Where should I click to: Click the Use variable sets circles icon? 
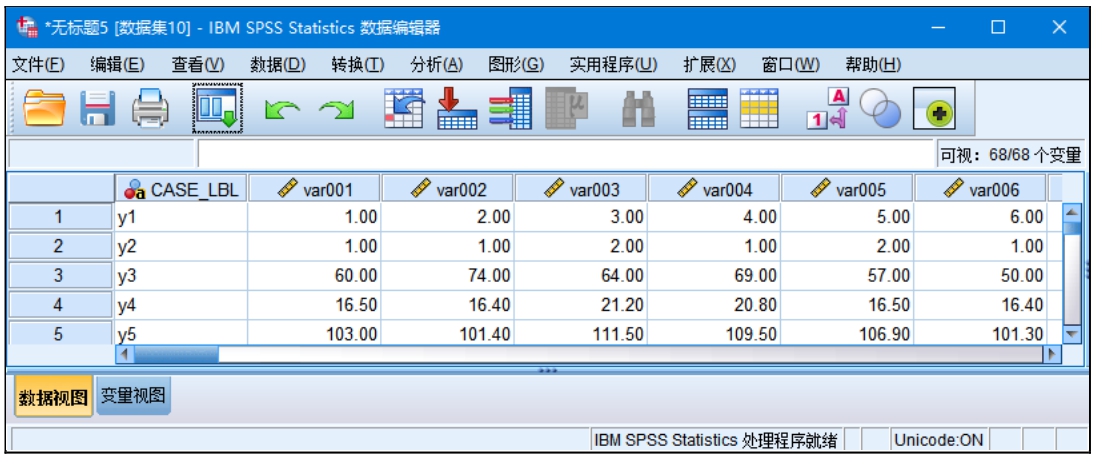(880, 110)
